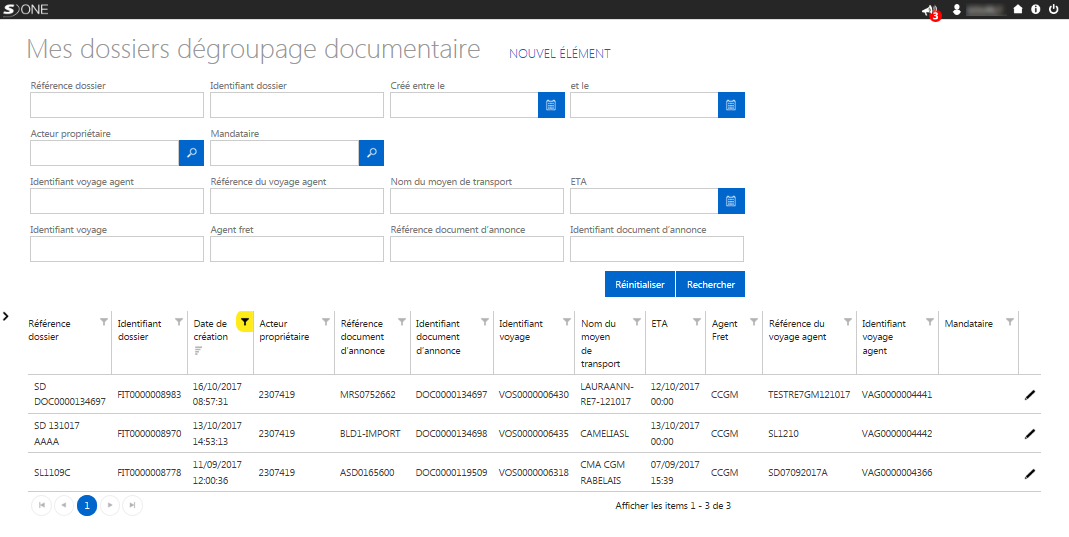The height and width of the screenshot is (537, 1069).
Task: Click reference BLD1-IMPORT
Action: click(x=370, y=433)
